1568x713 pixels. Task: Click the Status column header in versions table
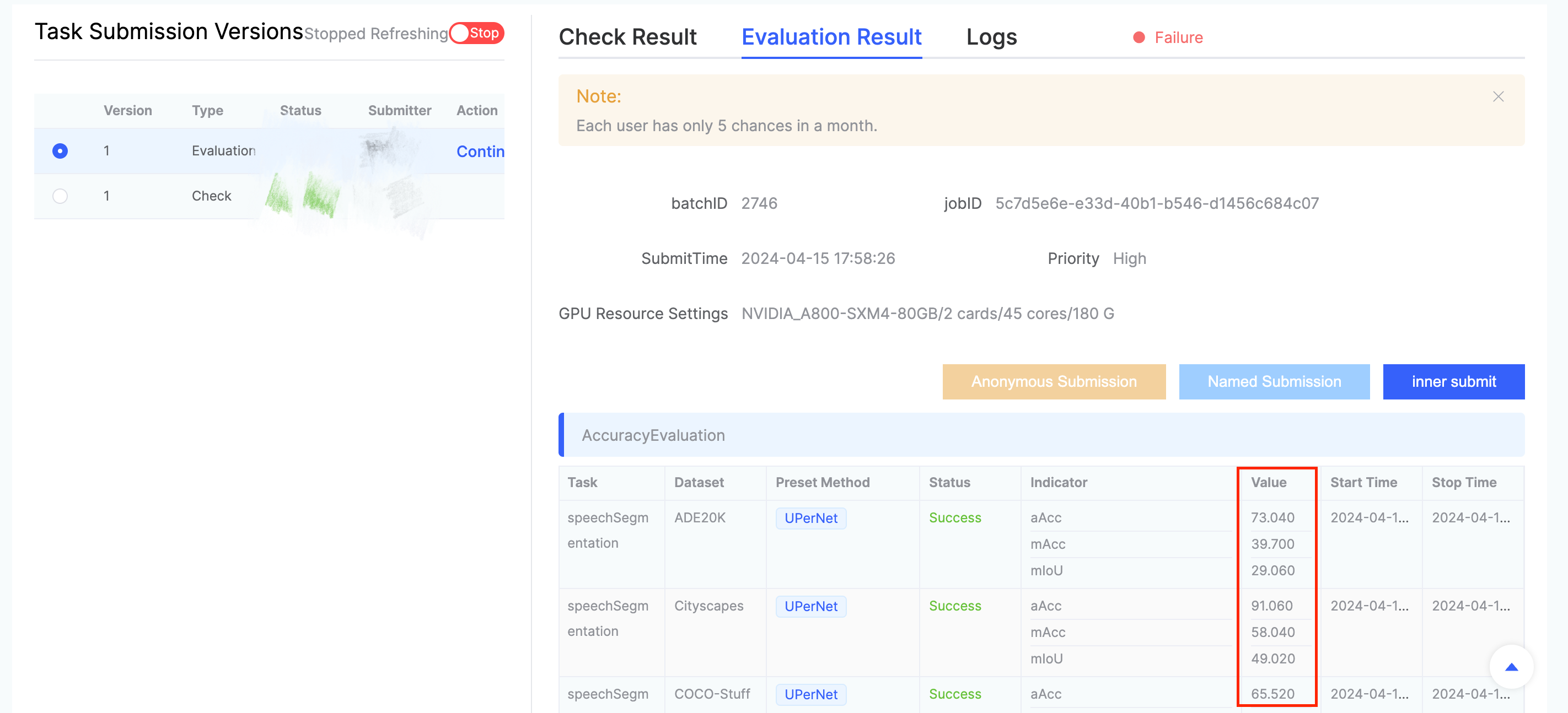click(300, 111)
